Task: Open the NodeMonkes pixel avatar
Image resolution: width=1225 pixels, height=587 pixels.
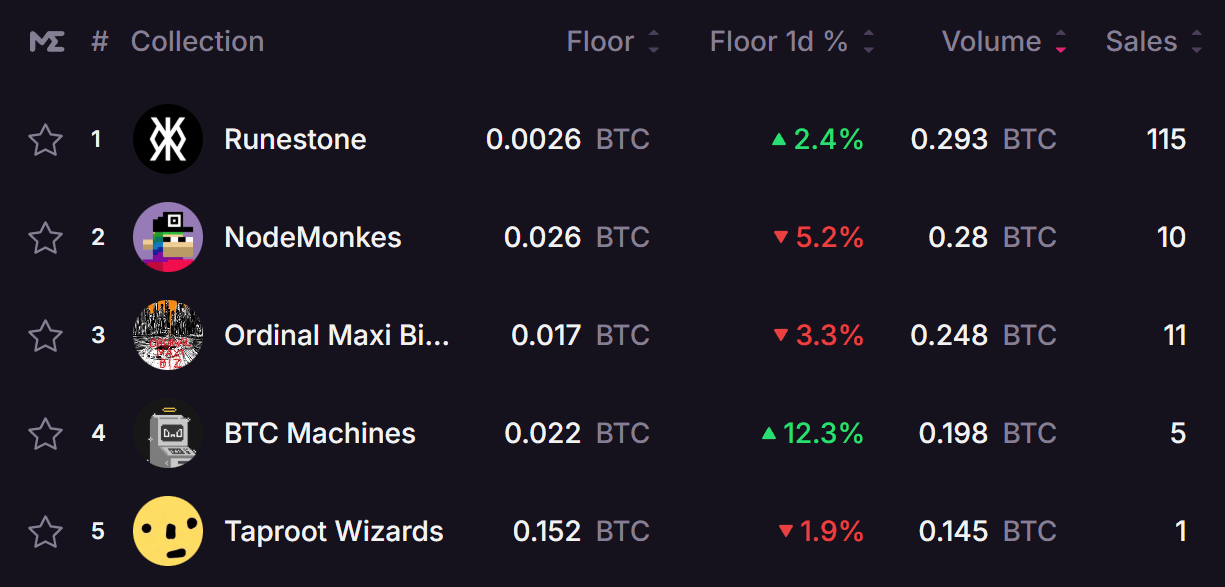Action: (x=168, y=237)
